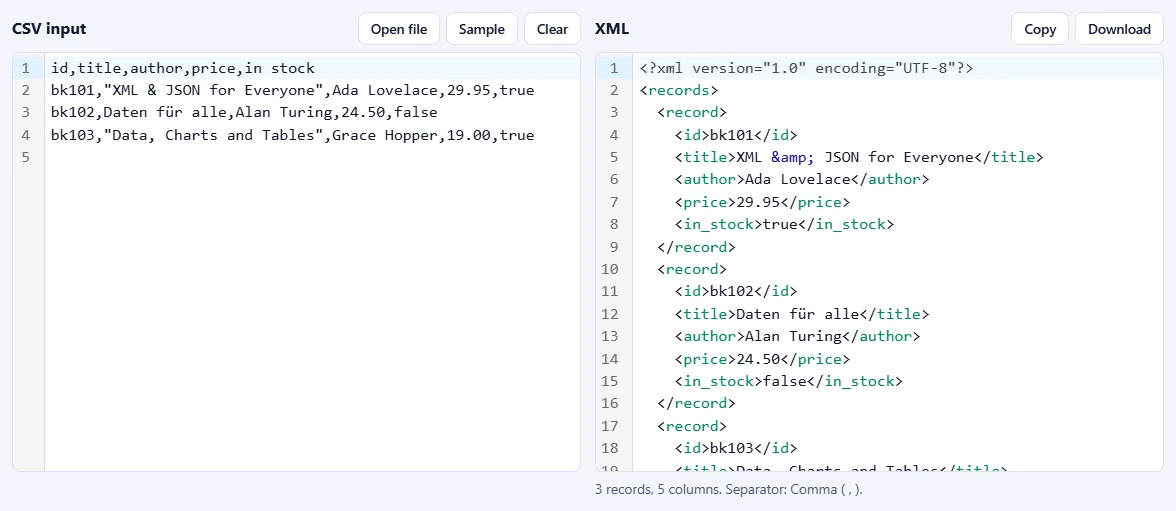This screenshot has height=511, width=1176.
Task: Click the XML title 'Daten für alle' line
Action: tap(802, 314)
